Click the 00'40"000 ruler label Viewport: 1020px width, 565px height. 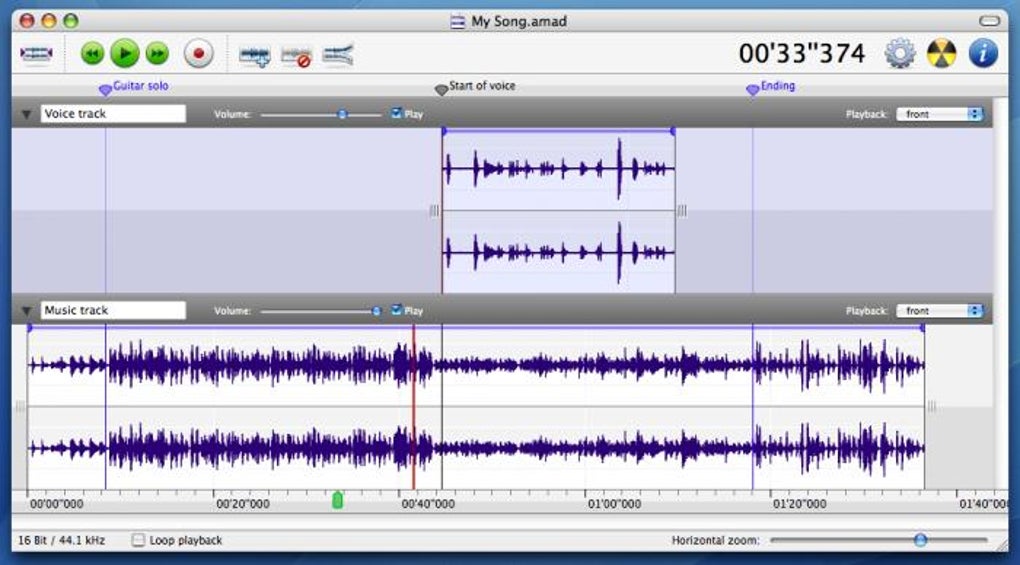coord(427,504)
